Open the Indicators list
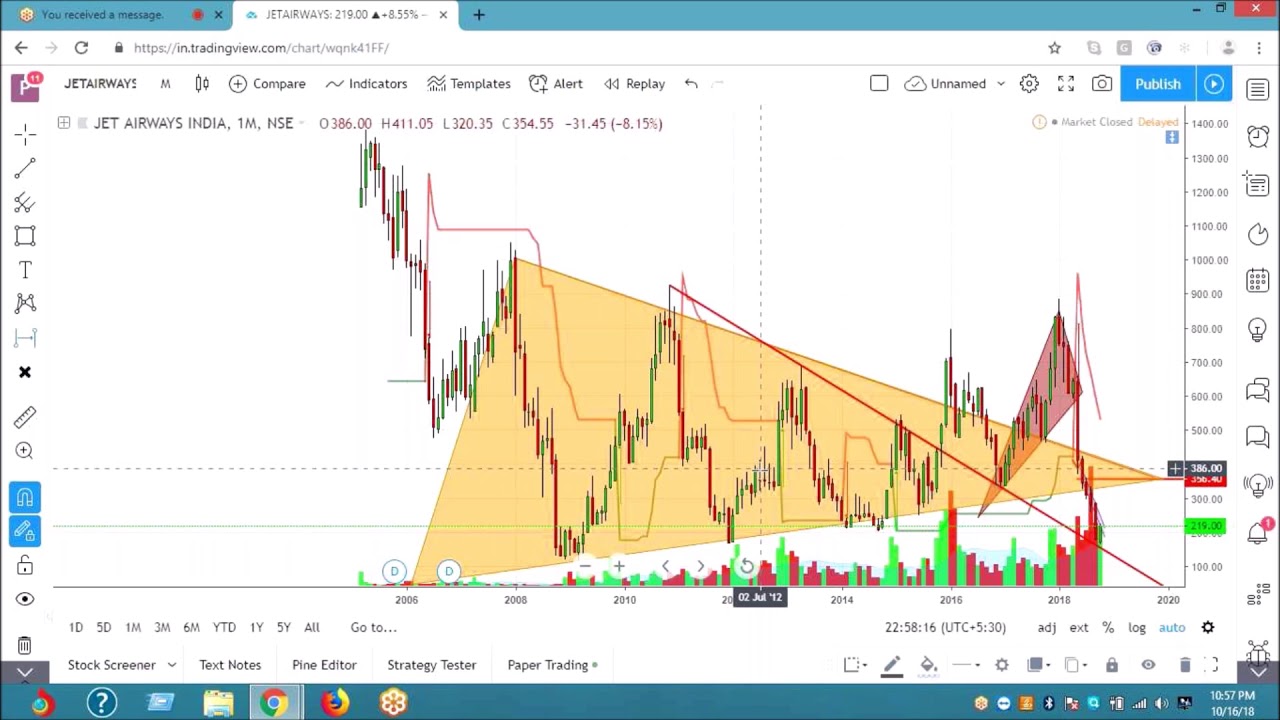The width and height of the screenshot is (1280, 720). click(366, 84)
